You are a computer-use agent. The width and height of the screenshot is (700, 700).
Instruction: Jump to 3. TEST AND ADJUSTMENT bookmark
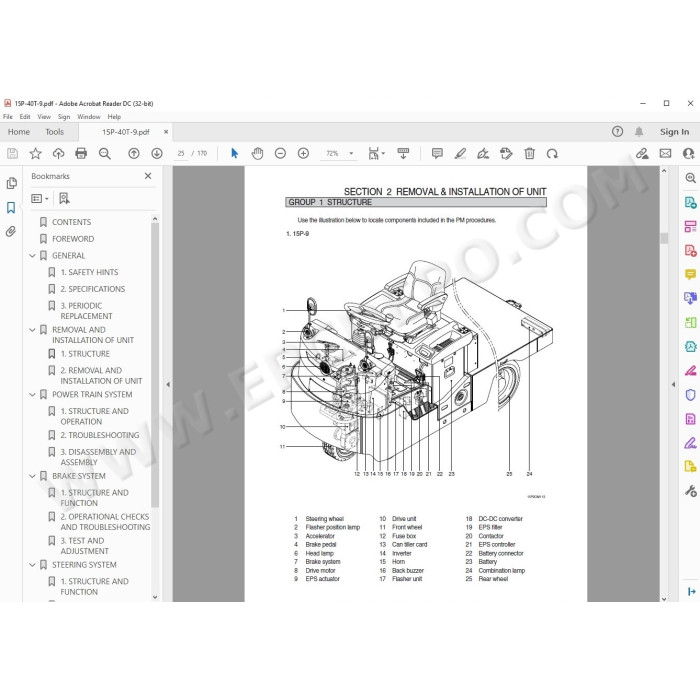[x=85, y=546]
